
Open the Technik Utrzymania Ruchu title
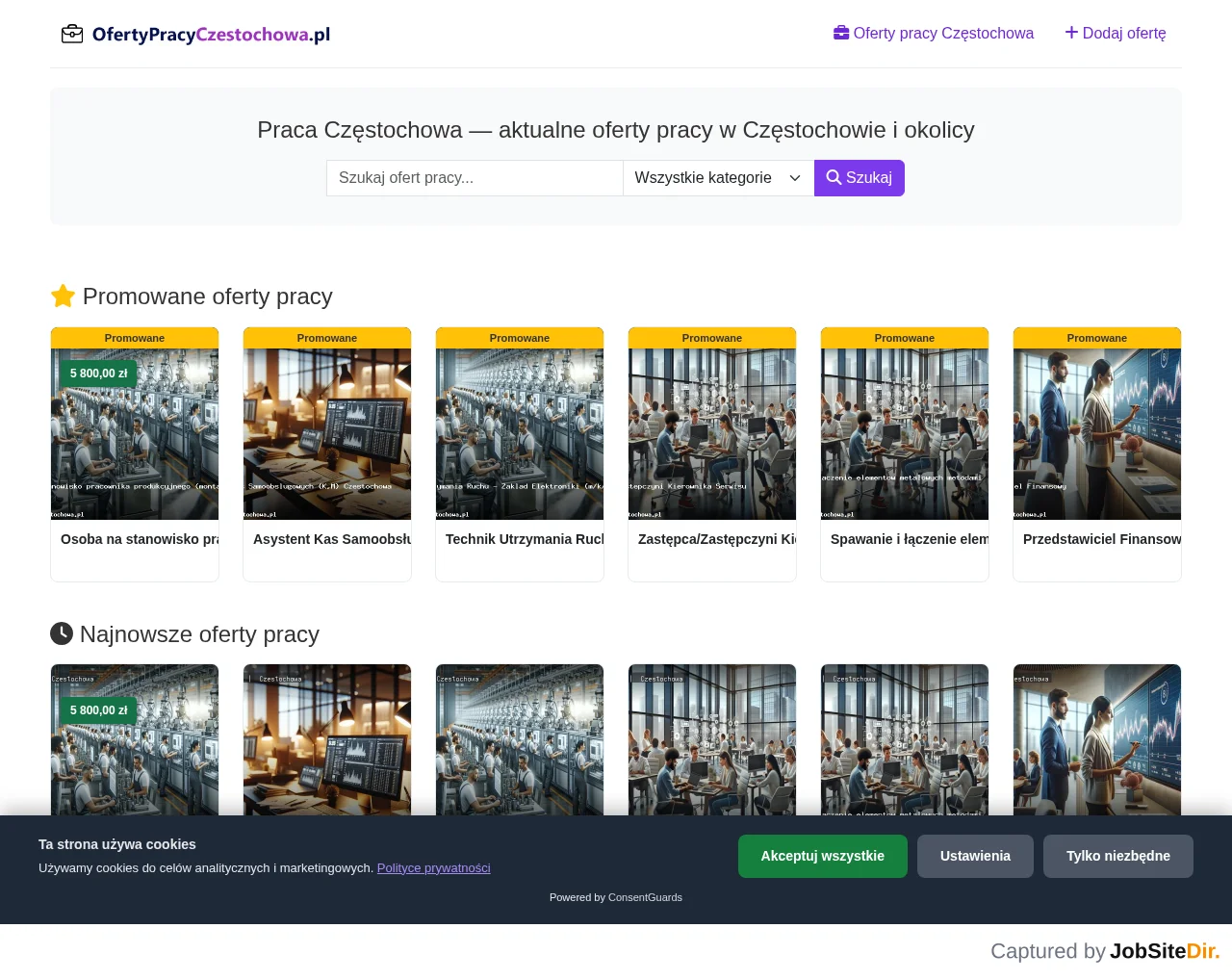(525, 539)
